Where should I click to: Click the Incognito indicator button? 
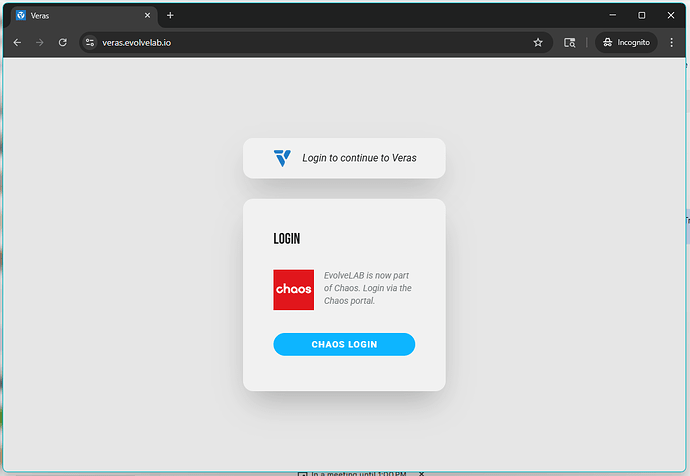coord(626,42)
